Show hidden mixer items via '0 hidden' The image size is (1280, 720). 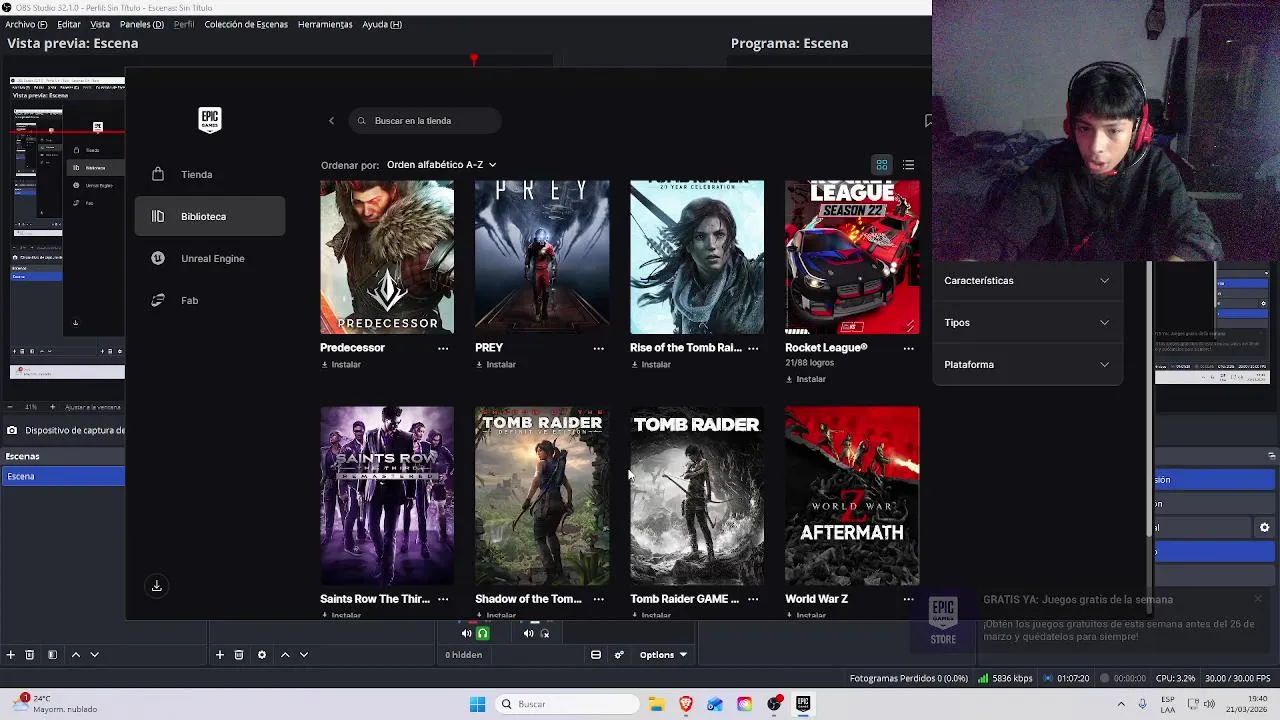click(464, 655)
